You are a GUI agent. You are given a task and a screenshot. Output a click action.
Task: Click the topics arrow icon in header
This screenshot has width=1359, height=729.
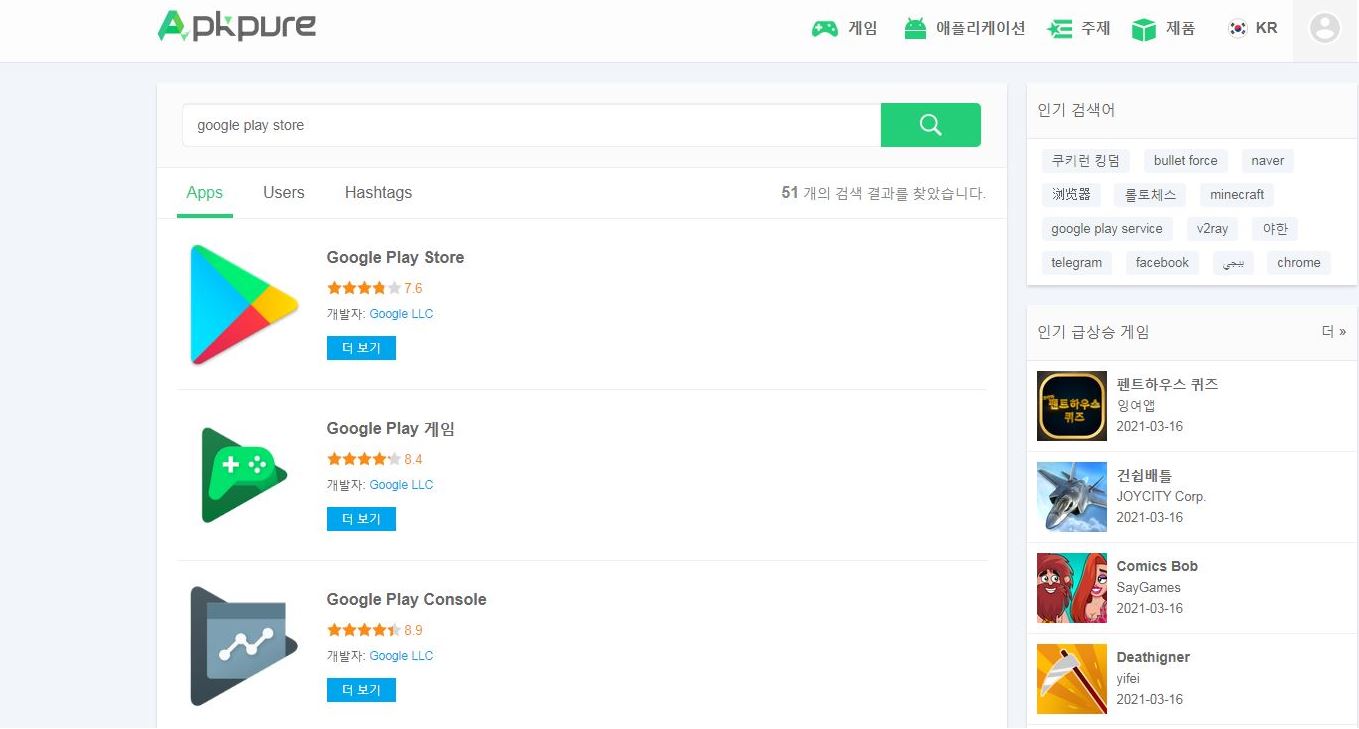click(x=1059, y=29)
